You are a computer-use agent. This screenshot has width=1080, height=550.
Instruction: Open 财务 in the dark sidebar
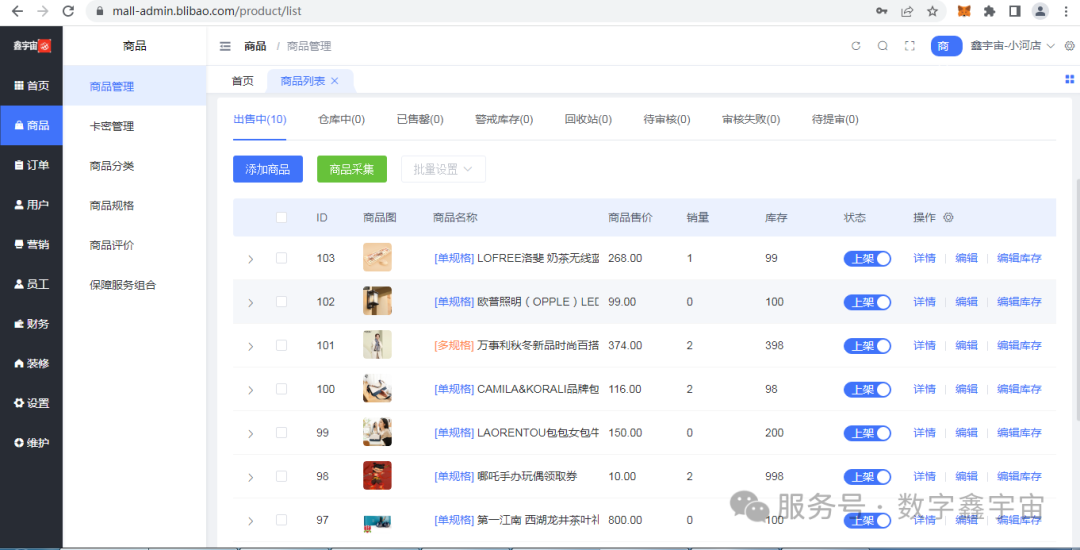click(32, 324)
